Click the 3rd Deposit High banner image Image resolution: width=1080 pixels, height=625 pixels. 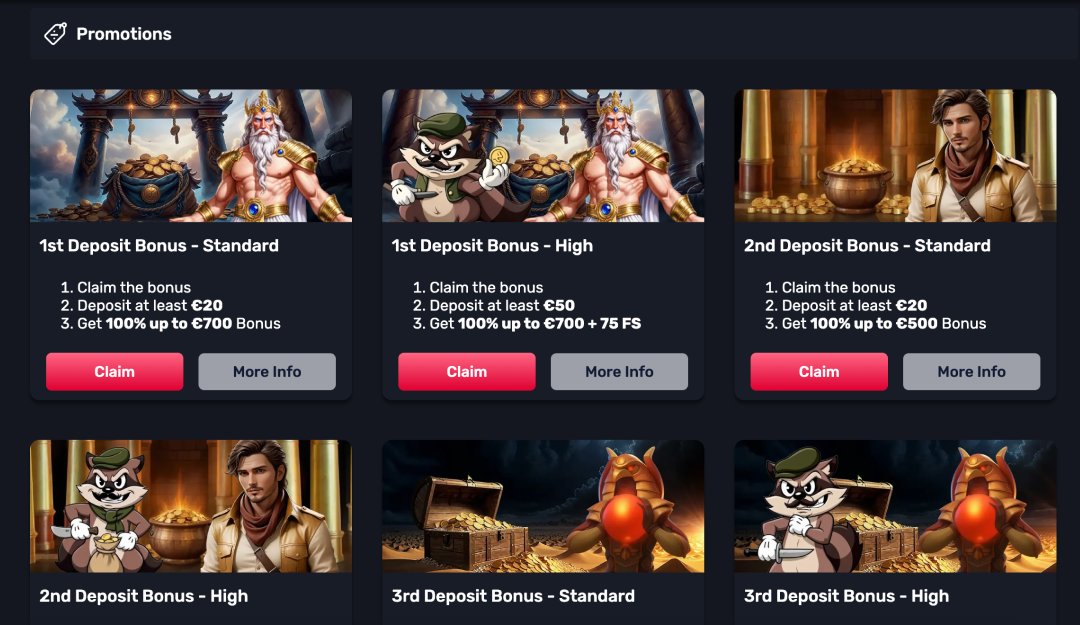click(895, 506)
